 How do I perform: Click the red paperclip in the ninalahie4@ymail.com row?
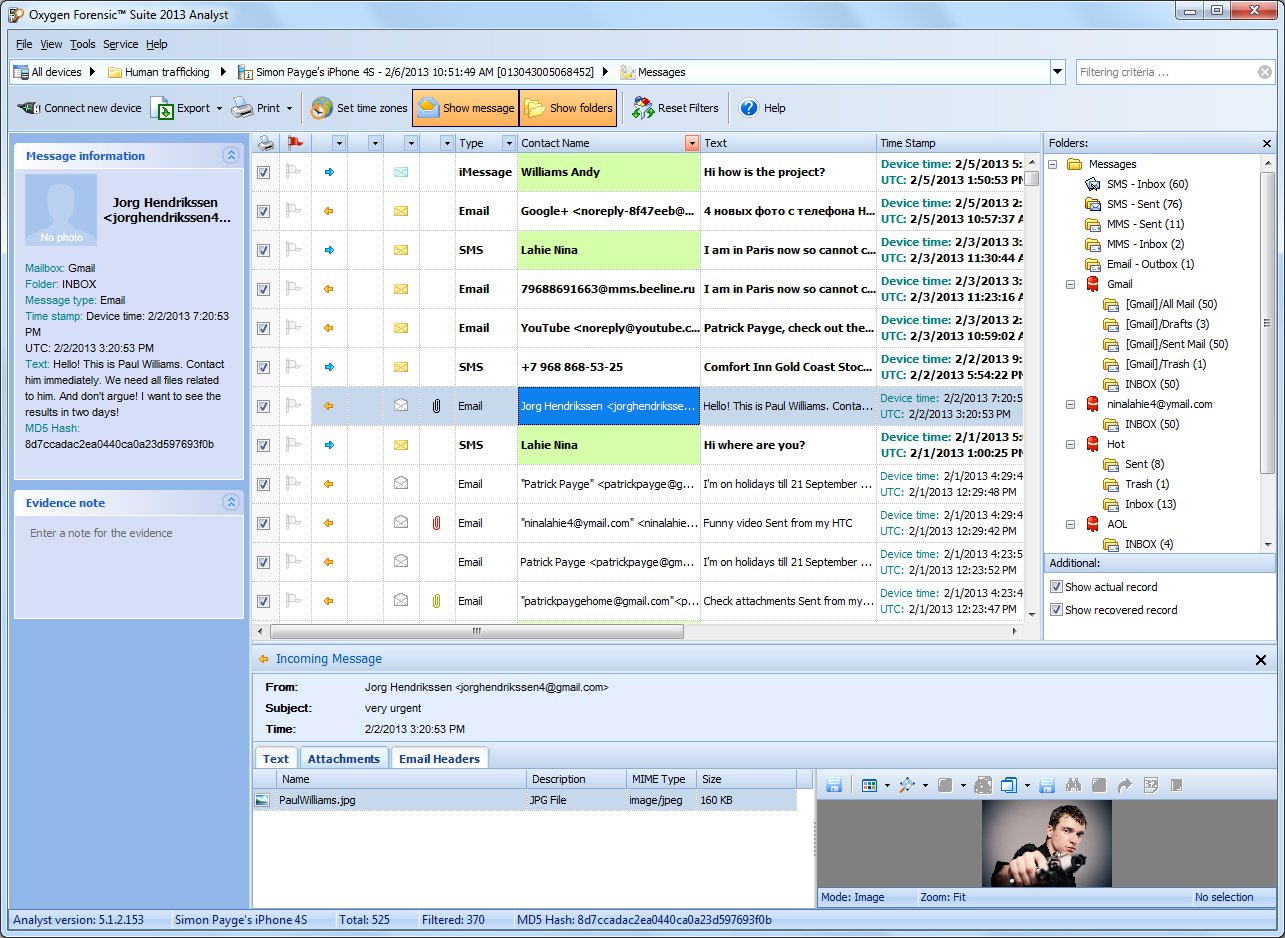[x=436, y=523]
